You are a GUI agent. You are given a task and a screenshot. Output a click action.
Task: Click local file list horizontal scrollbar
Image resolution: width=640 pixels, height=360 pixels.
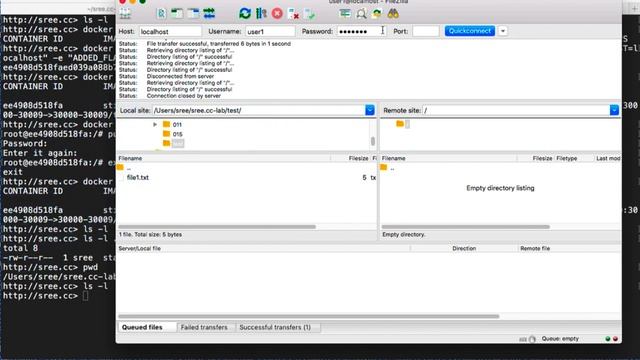click(217, 227)
